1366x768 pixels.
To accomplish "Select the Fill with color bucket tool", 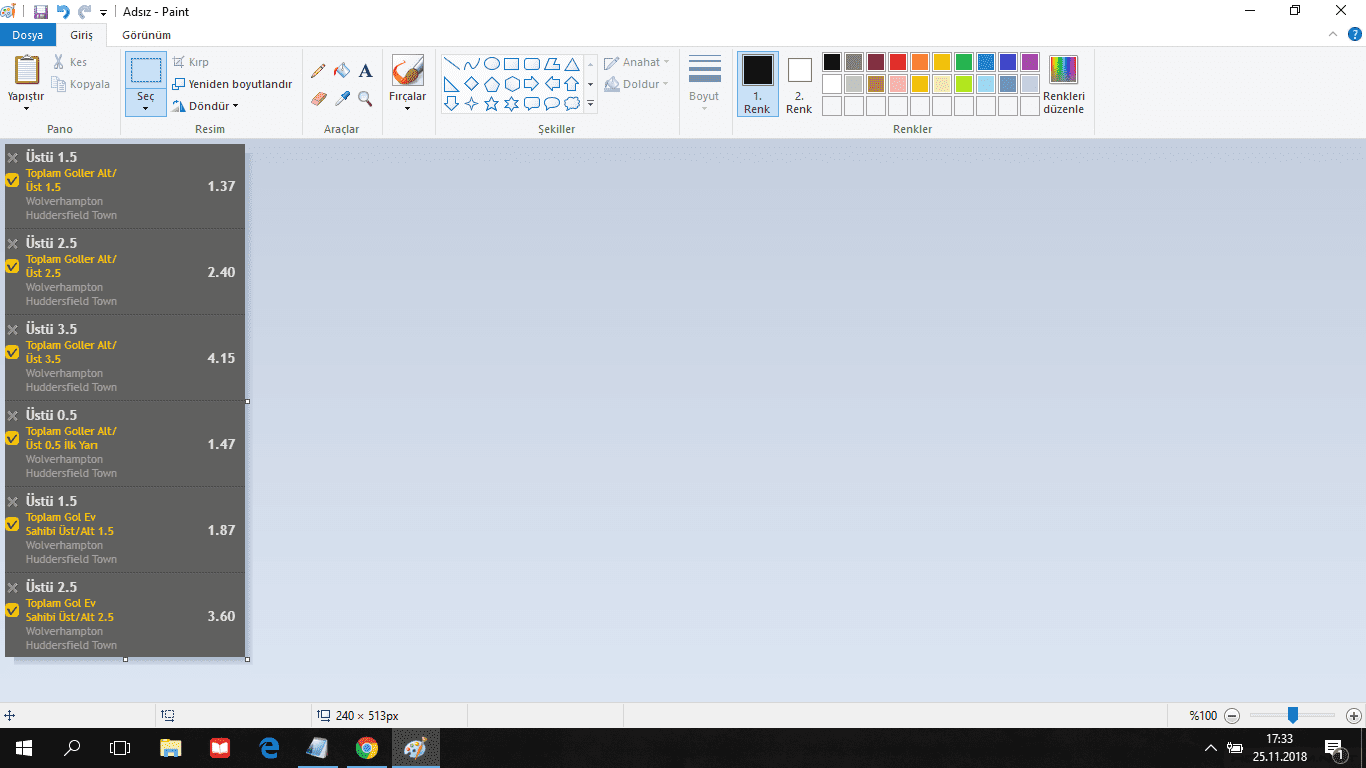I will 342,71.
